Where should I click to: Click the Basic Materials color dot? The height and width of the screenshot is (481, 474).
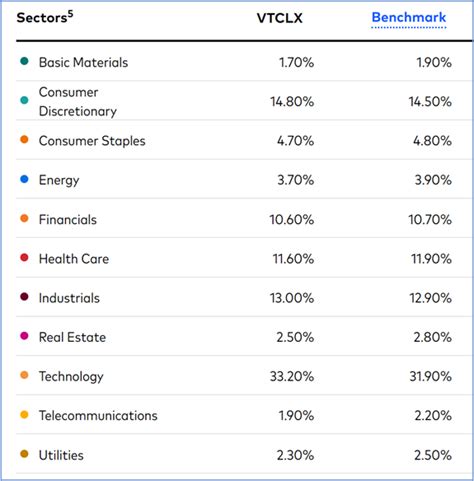point(24,61)
